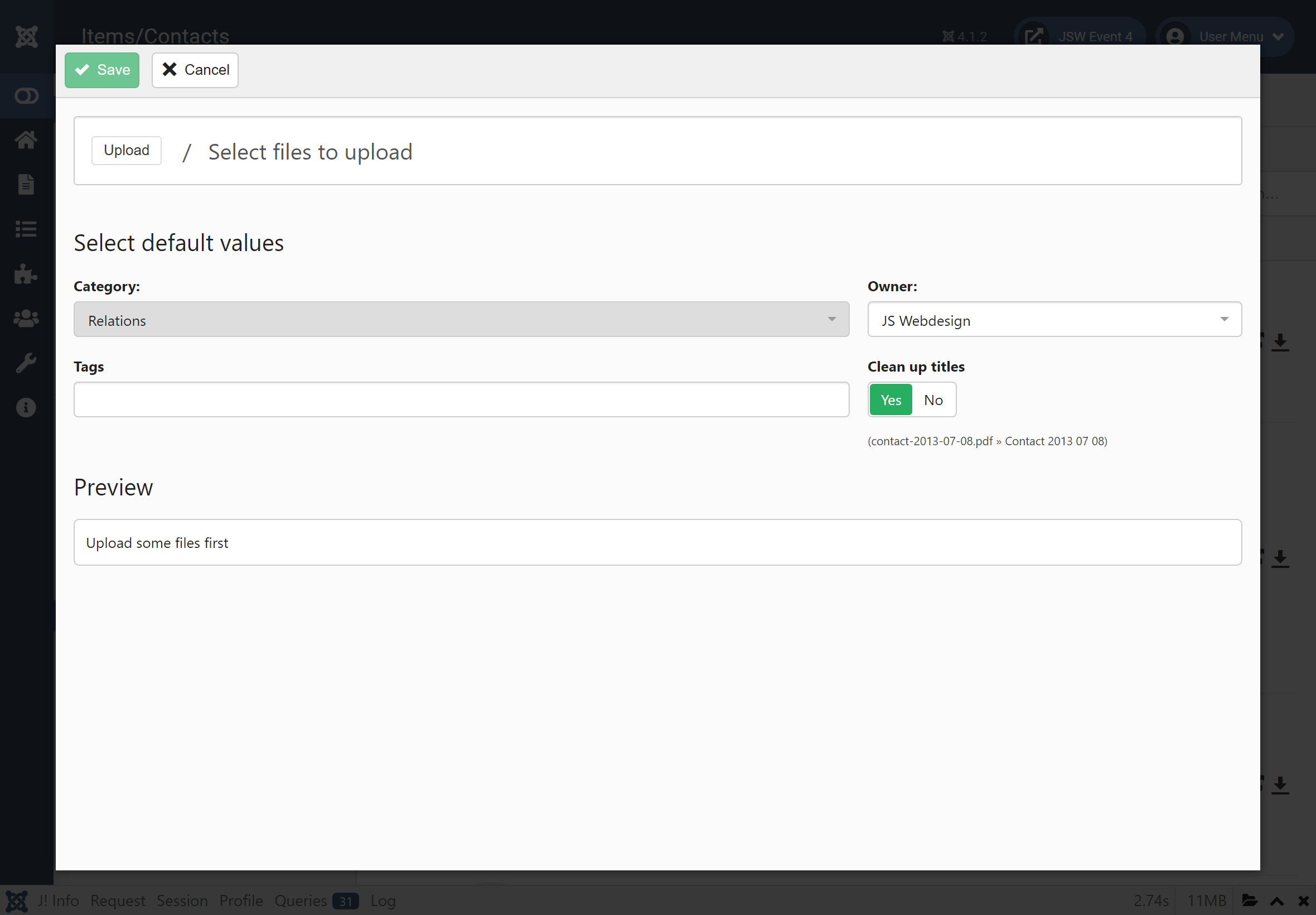Open the Help info sidebar icon
The width and height of the screenshot is (1316, 915).
26,408
